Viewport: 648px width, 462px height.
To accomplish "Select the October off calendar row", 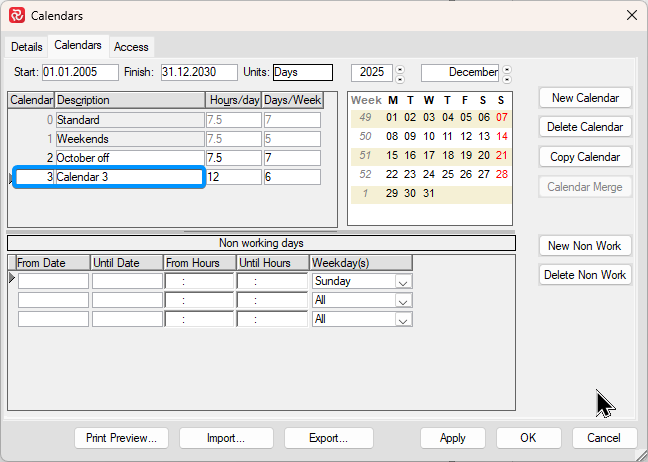I will point(129,158).
